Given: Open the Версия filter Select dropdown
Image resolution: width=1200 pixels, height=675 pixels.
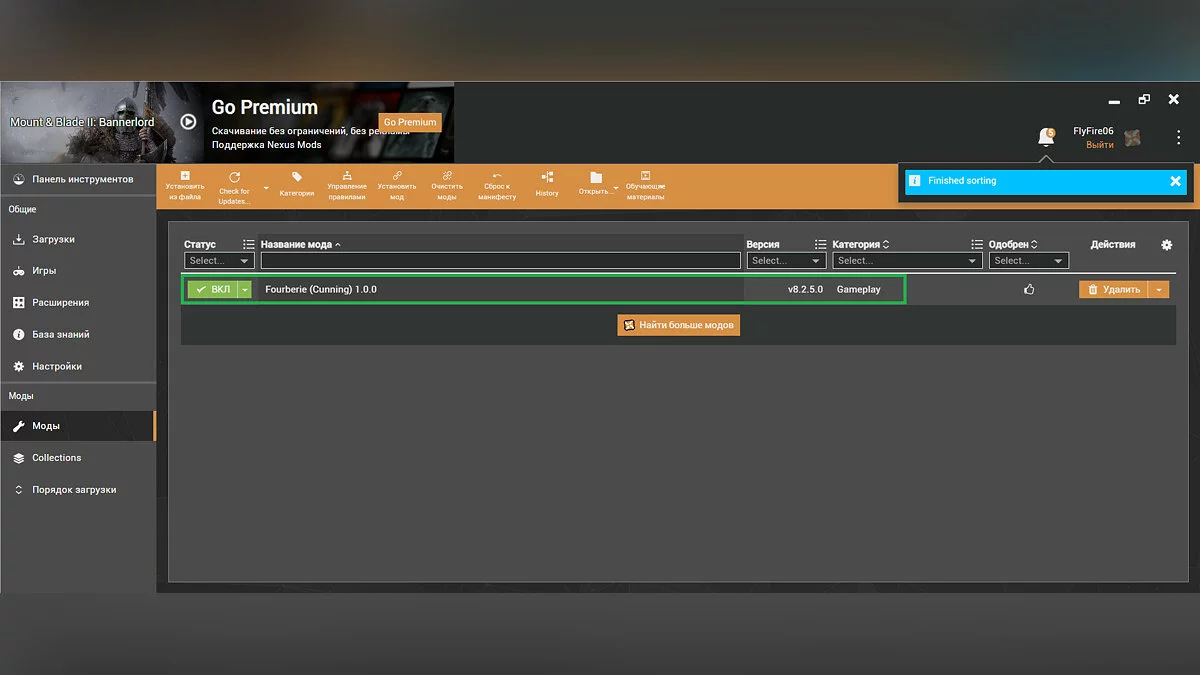Looking at the screenshot, I should pyautogui.click(x=786, y=260).
